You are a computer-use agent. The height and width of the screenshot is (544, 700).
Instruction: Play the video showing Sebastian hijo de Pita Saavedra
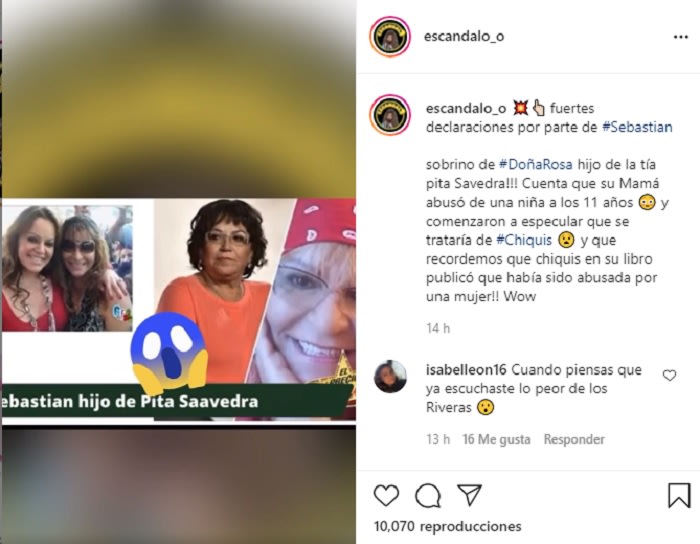coord(179,271)
